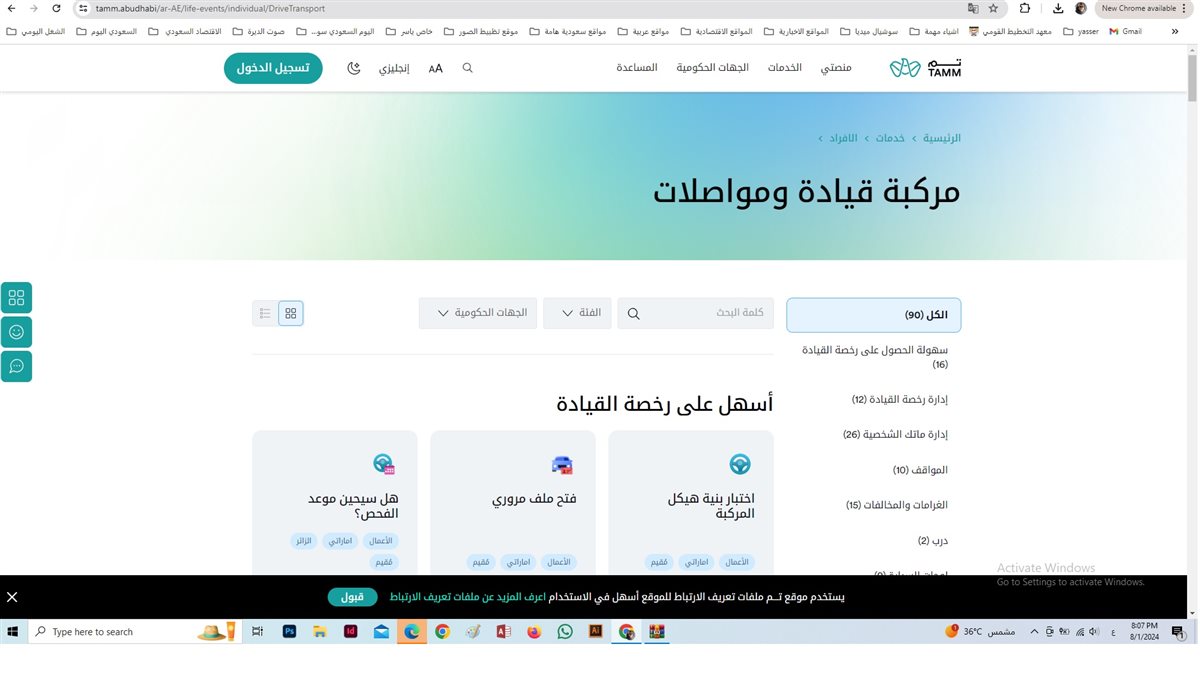1200x675 pixels.
Task: Click الأفراد breadcrumb link
Action: pyautogui.click(x=843, y=138)
